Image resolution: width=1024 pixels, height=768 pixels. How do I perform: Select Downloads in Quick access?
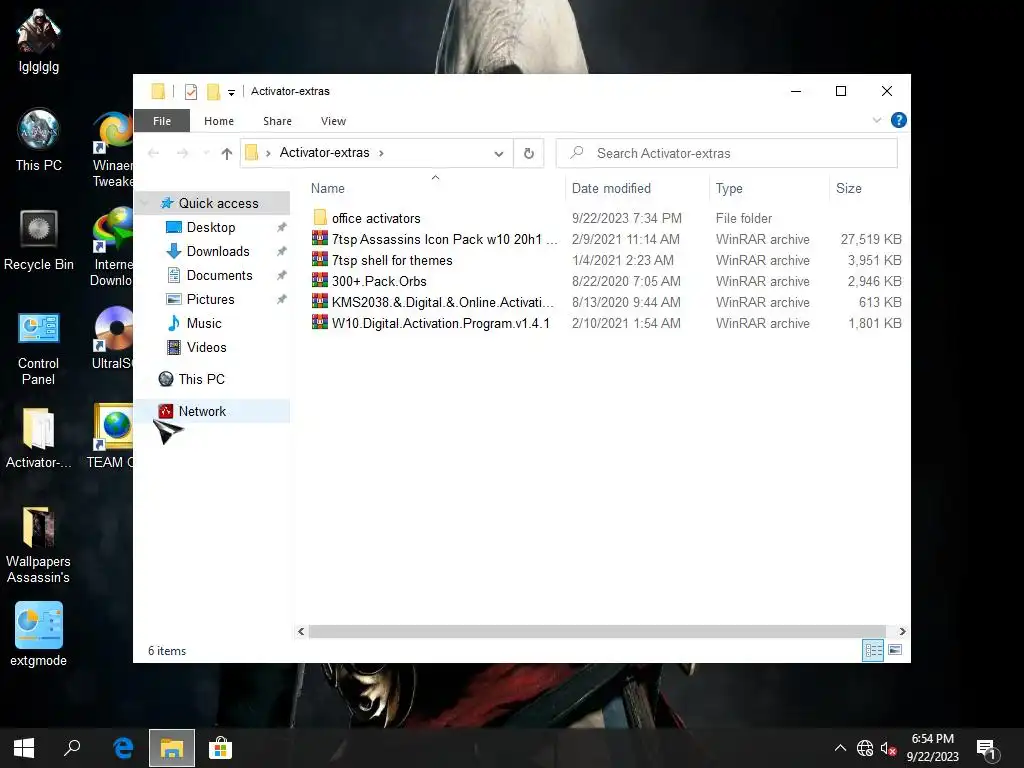point(217,251)
